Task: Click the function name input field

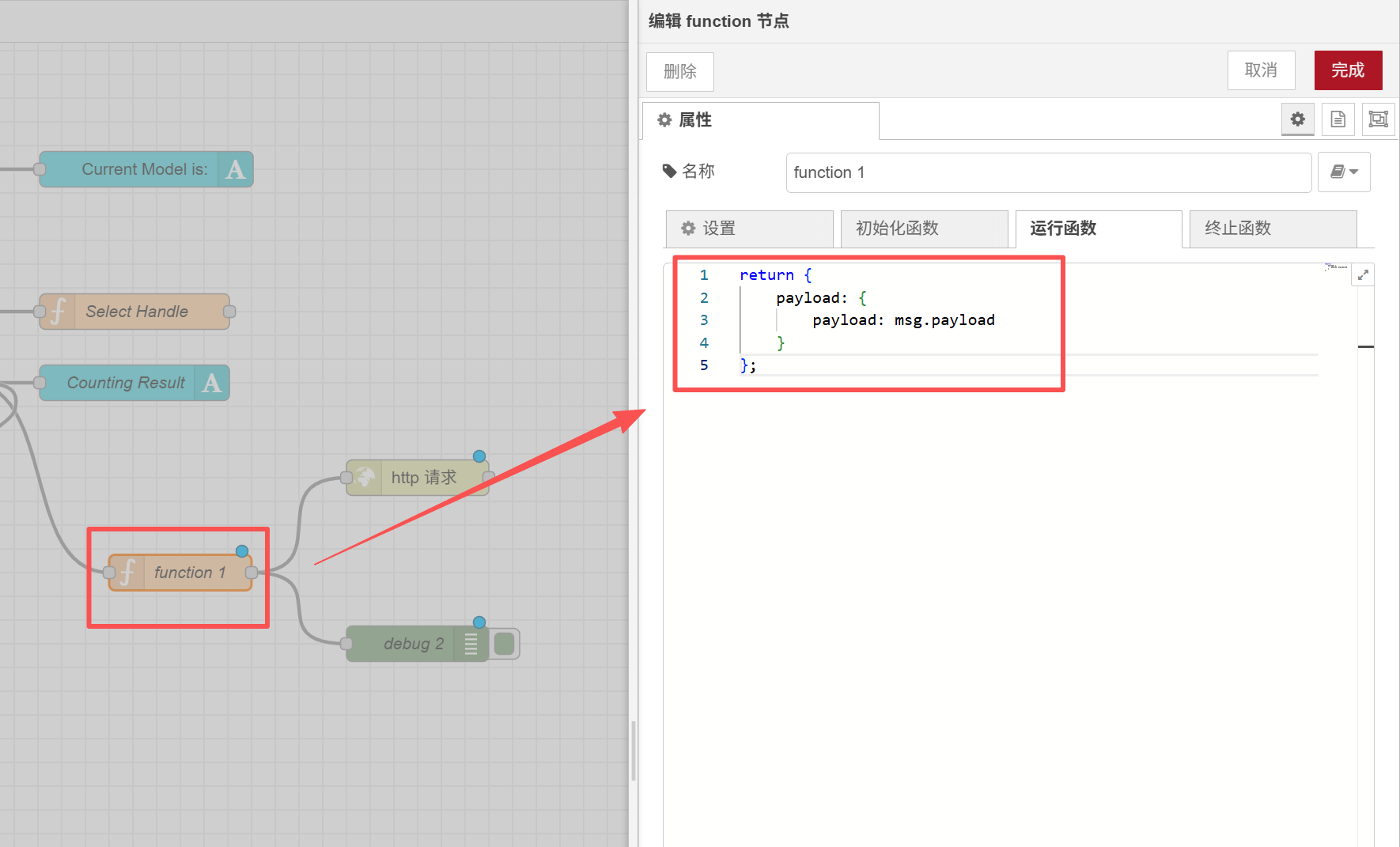Action: (1048, 172)
